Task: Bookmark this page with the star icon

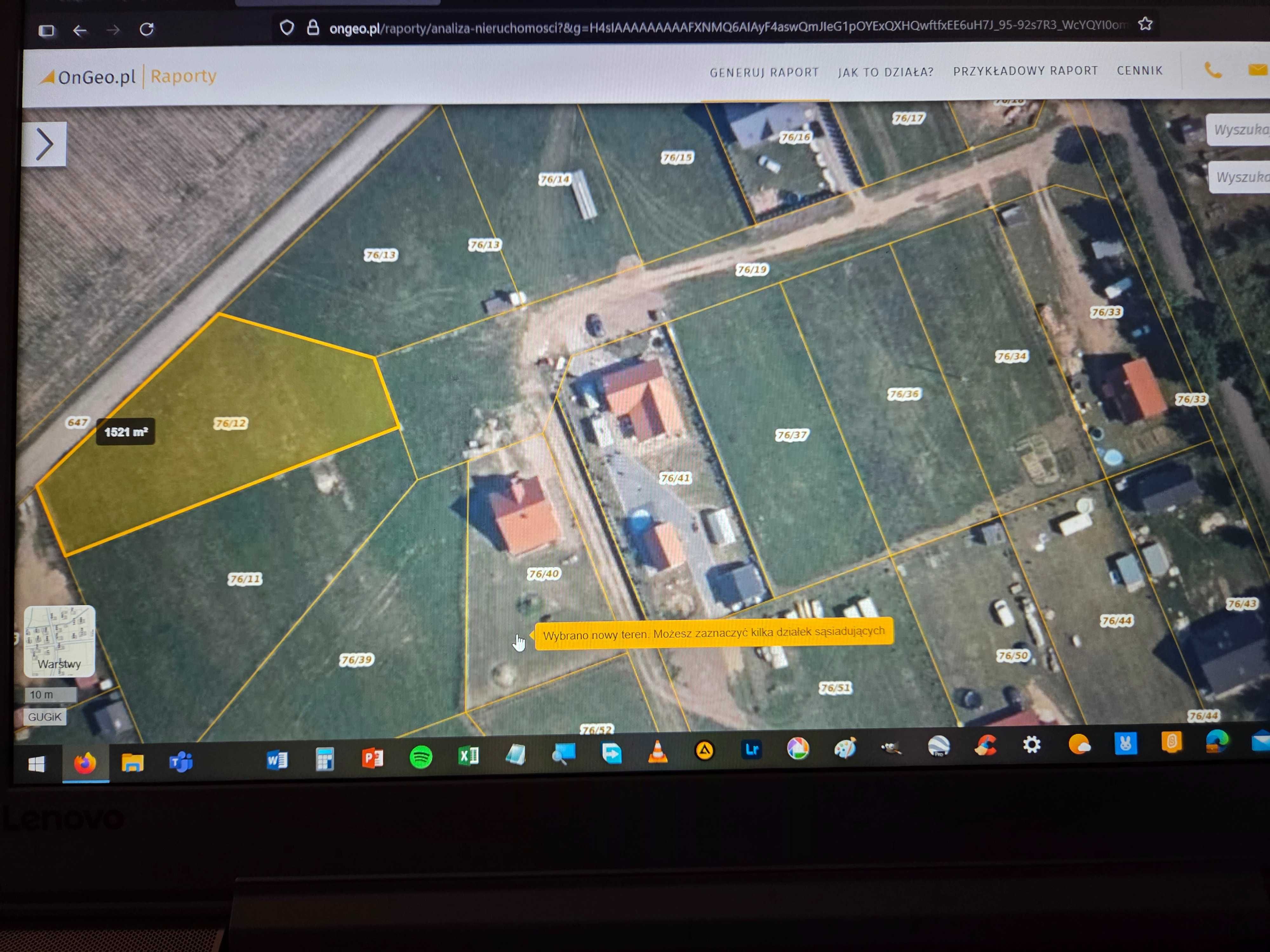Action: pyautogui.click(x=1145, y=24)
